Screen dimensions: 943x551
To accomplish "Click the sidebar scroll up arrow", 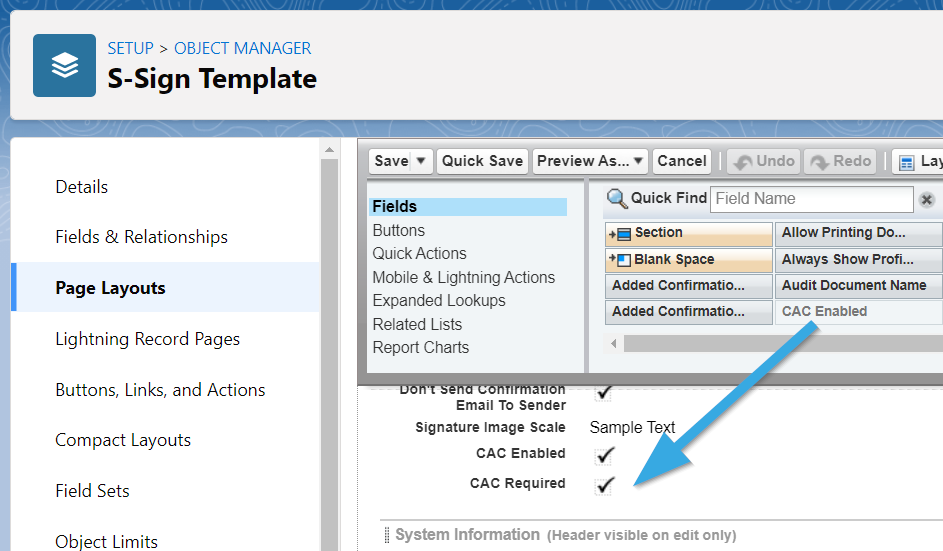I will tap(329, 149).
